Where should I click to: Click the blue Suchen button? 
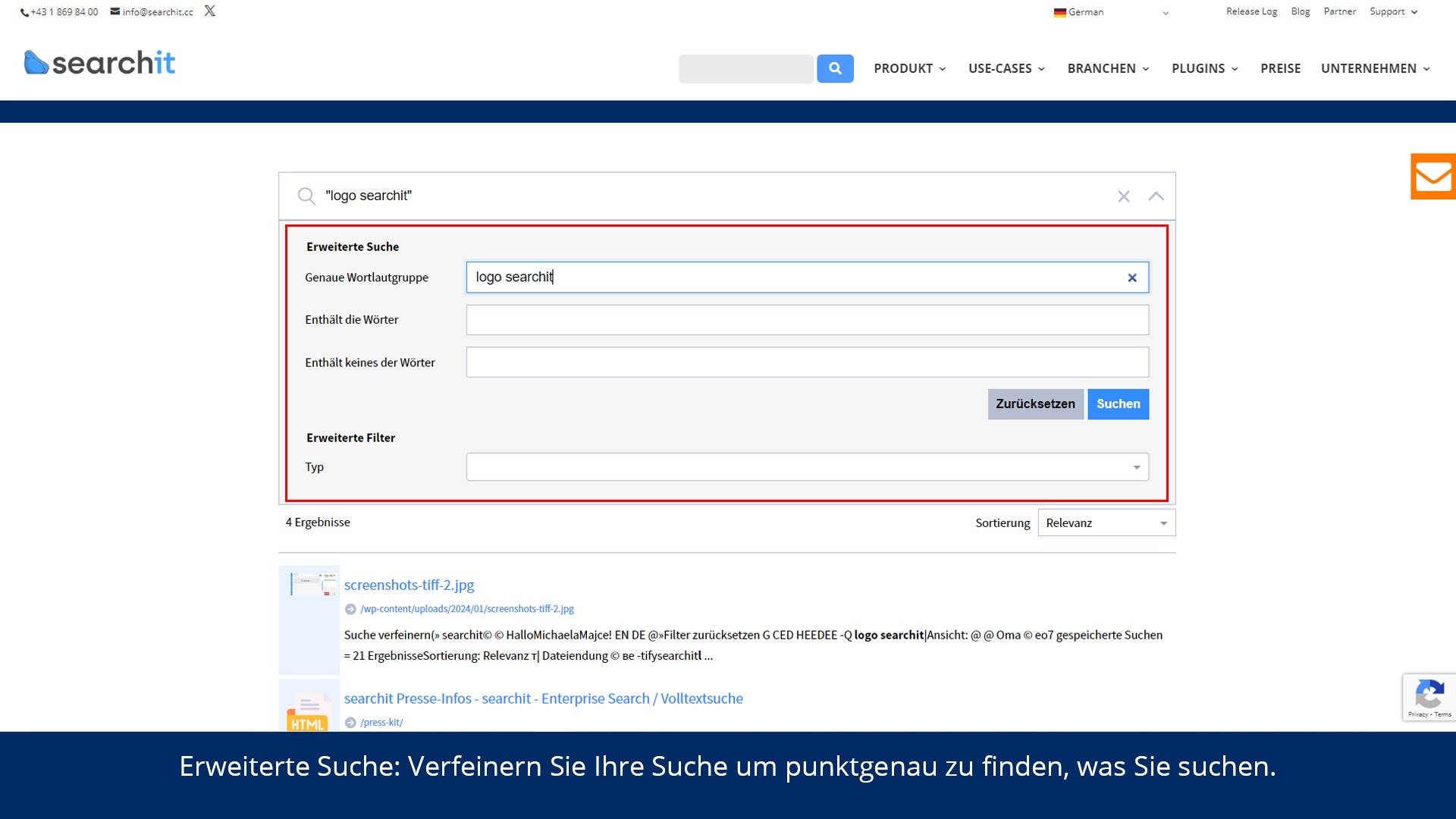point(1118,404)
